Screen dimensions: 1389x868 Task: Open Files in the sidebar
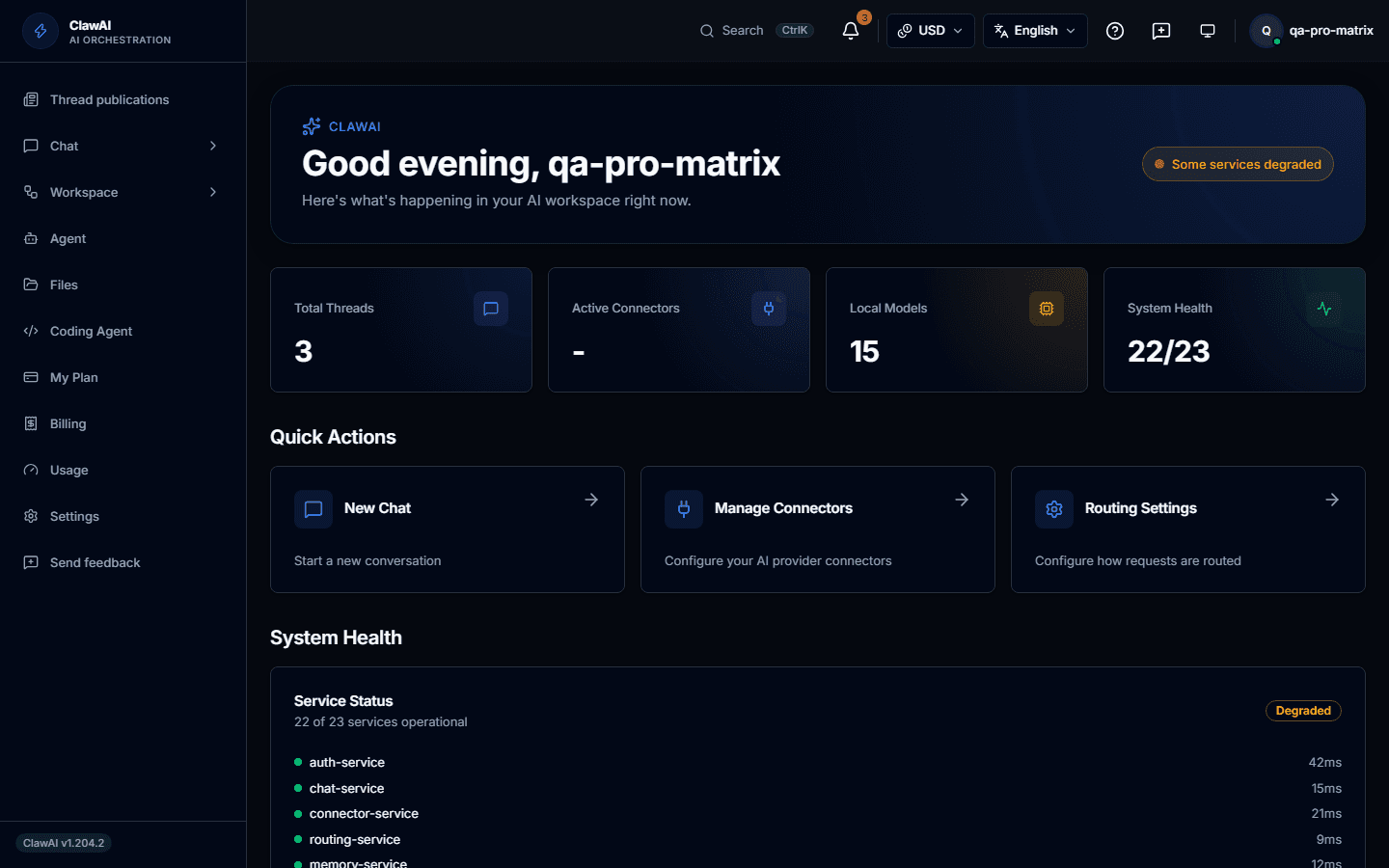123,285
